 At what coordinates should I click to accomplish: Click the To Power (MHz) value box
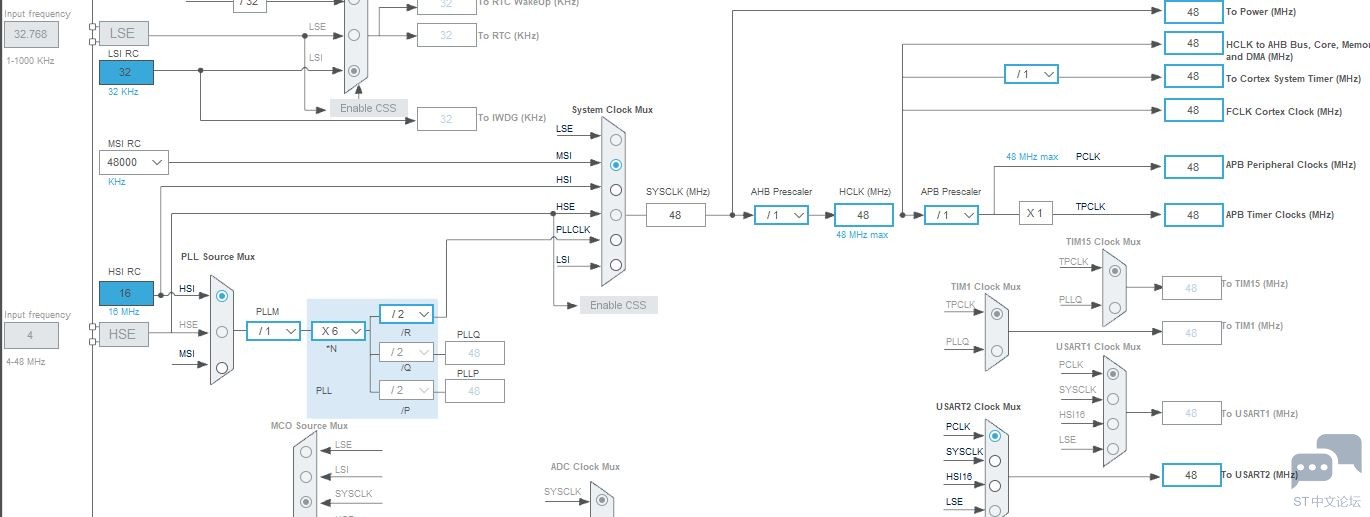tap(1193, 11)
